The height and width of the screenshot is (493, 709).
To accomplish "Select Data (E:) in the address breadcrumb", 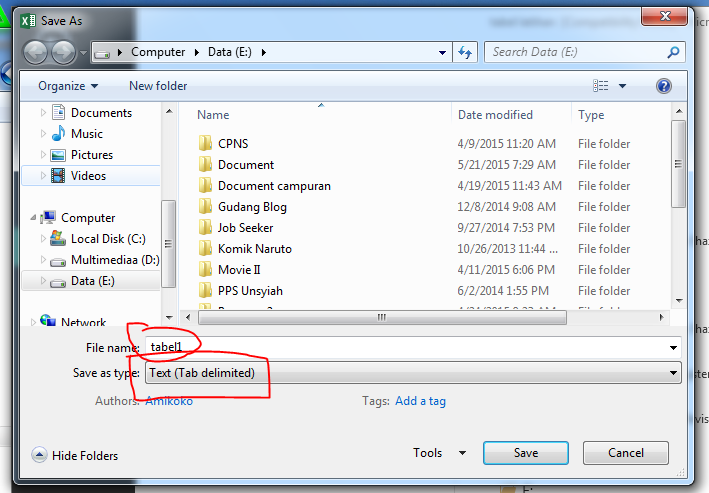I will [x=230, y=52].
